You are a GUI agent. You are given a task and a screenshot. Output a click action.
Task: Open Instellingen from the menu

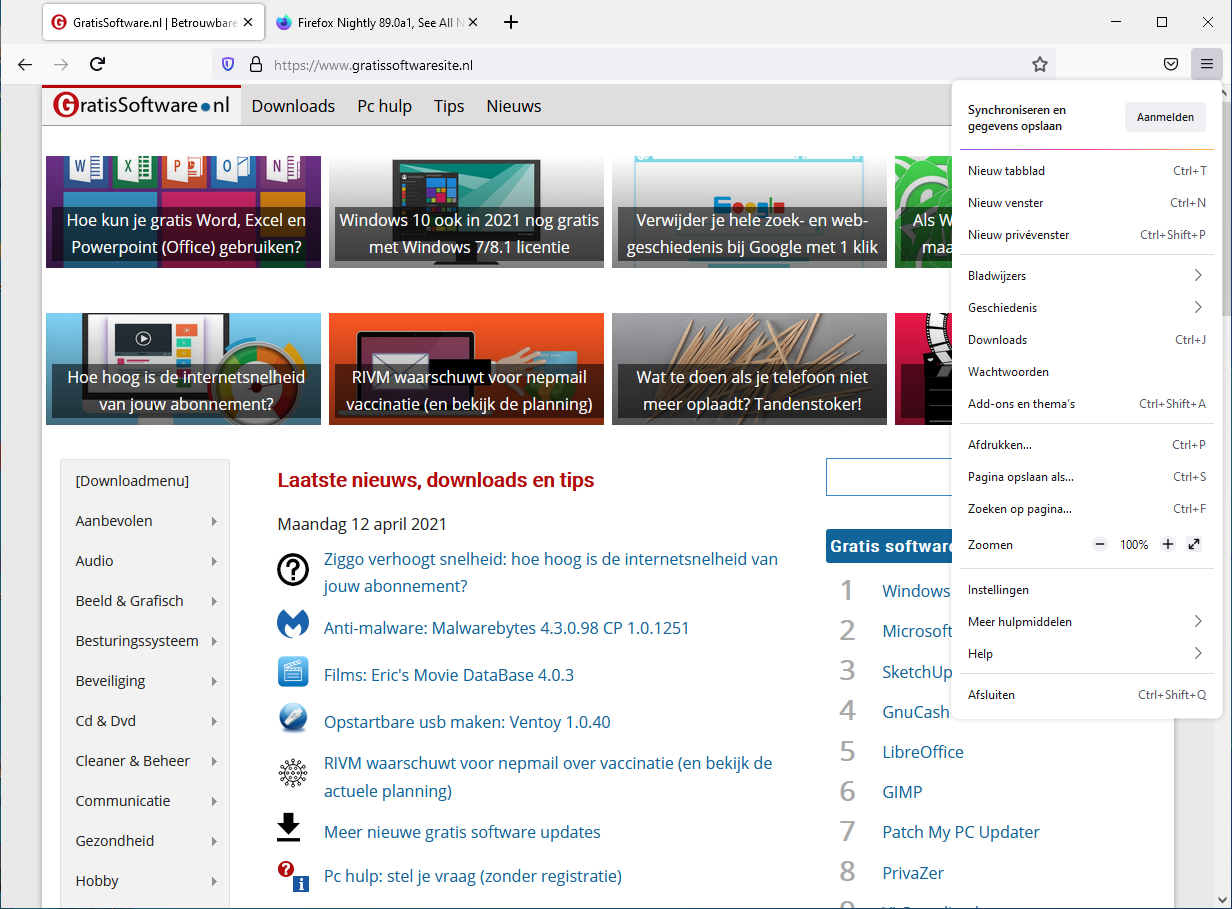[x=998, y=590]
